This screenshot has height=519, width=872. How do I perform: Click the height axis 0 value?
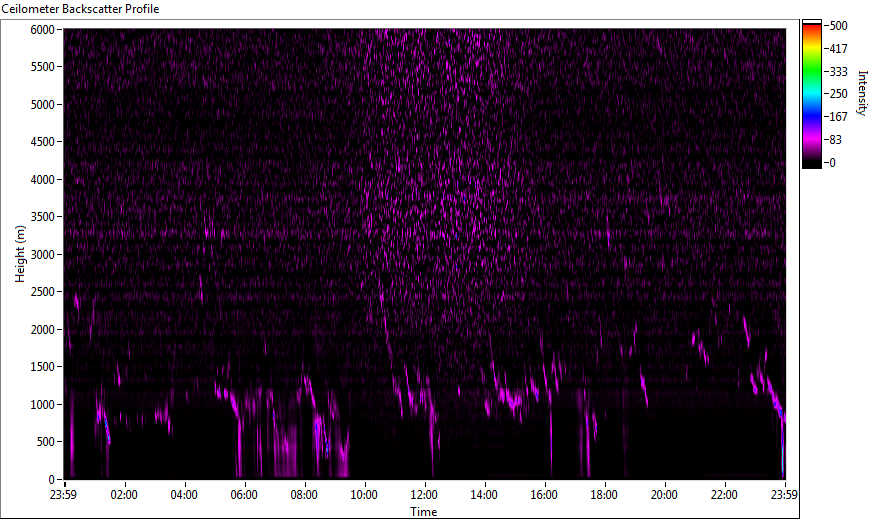pos(52,480)
